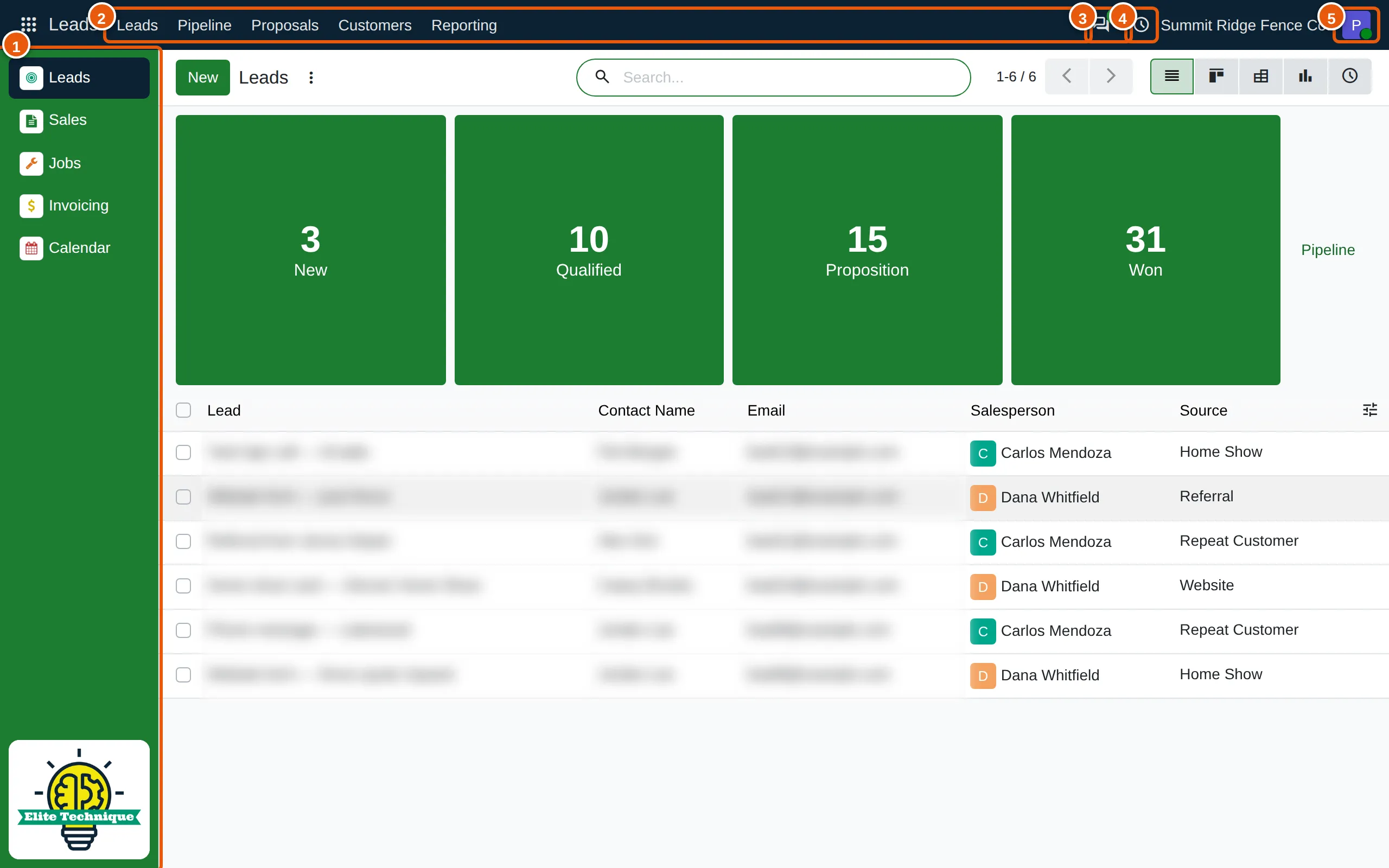
Task: Open the user avatar menu
Action: click(1357, 25)
